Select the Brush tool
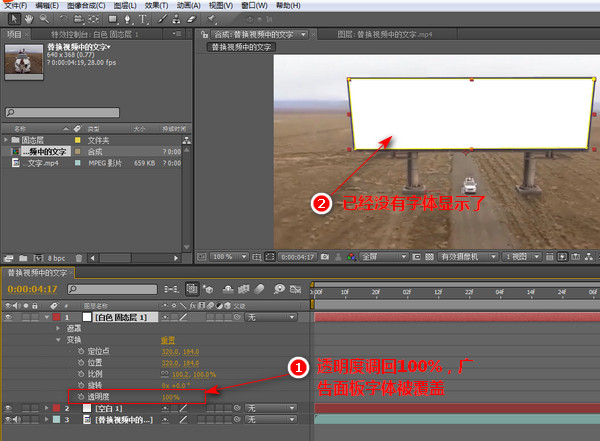 [x=163, y=19]
